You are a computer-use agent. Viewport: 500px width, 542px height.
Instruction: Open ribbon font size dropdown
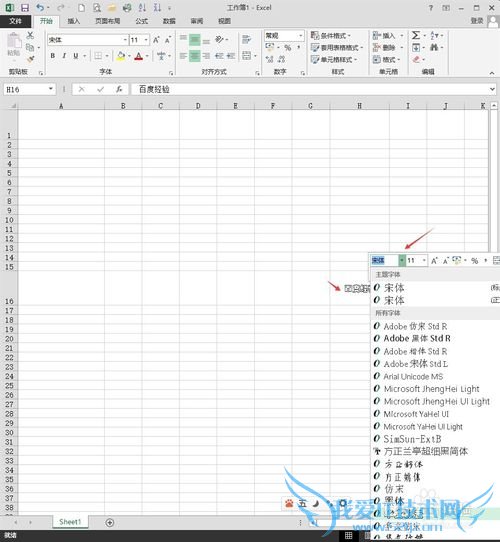tap(146, 40)
